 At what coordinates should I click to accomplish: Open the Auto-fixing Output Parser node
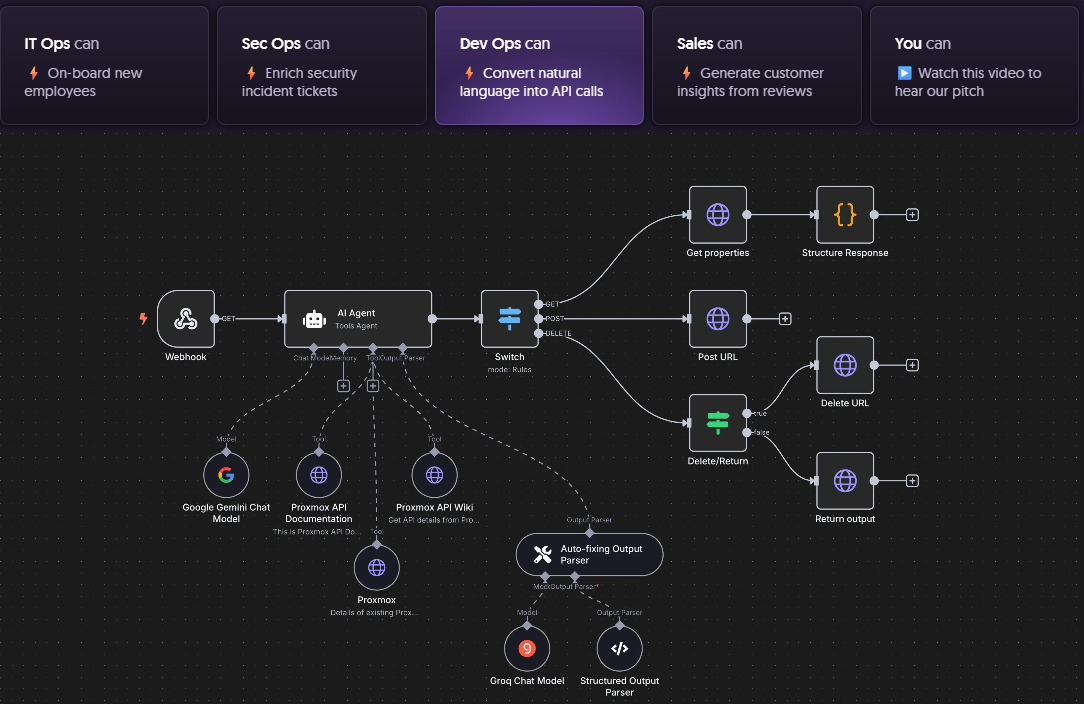(590, 555)
